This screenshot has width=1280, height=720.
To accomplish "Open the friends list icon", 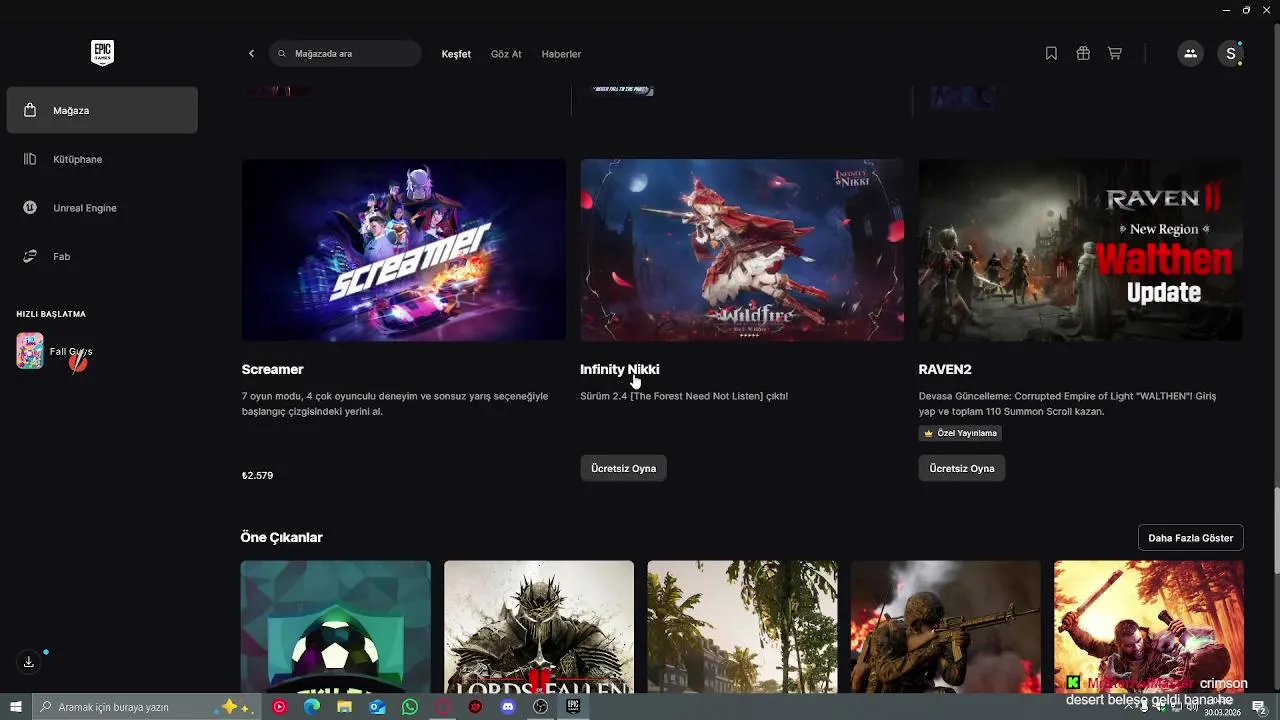I will click(x=1190, y=54).
